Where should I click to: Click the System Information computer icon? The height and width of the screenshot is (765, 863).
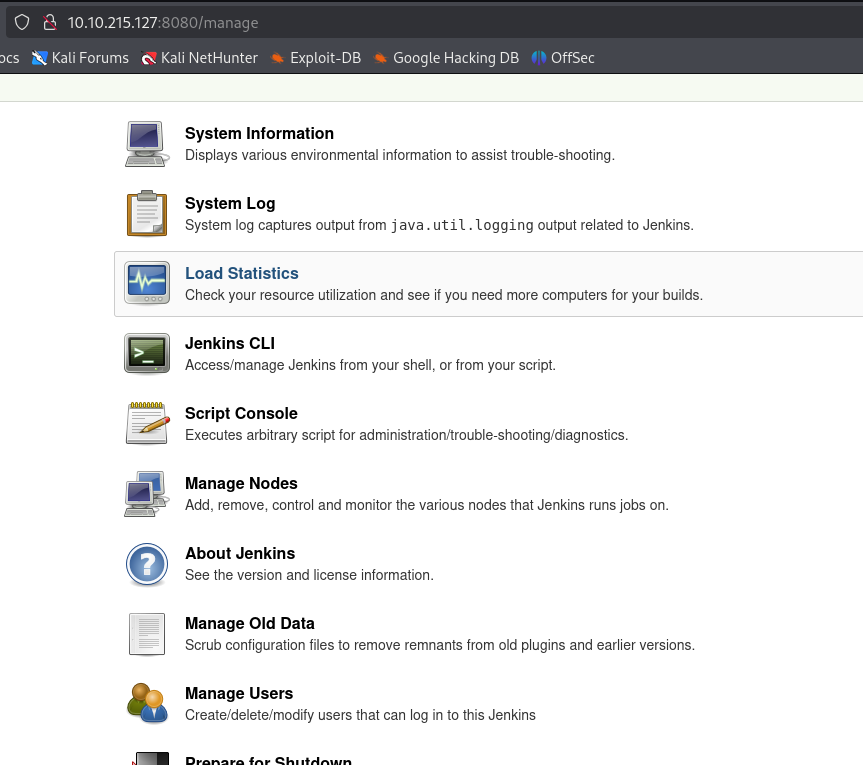147,144
